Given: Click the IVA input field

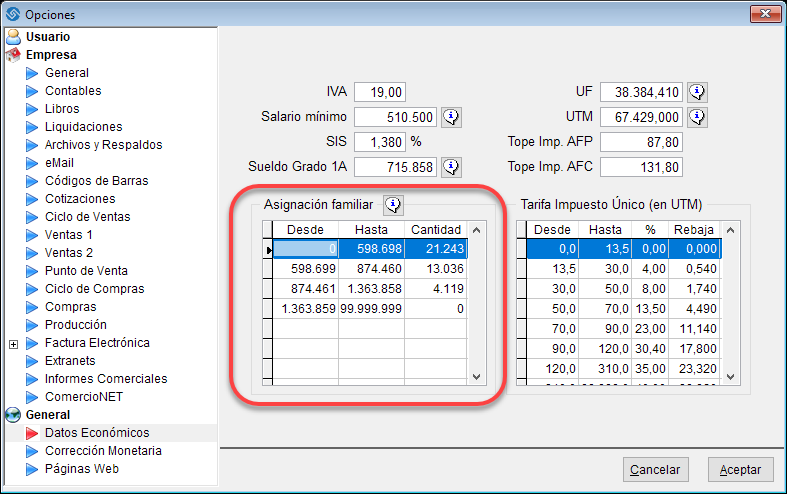Looking at the screenshot, I should (x=380, y=92).
